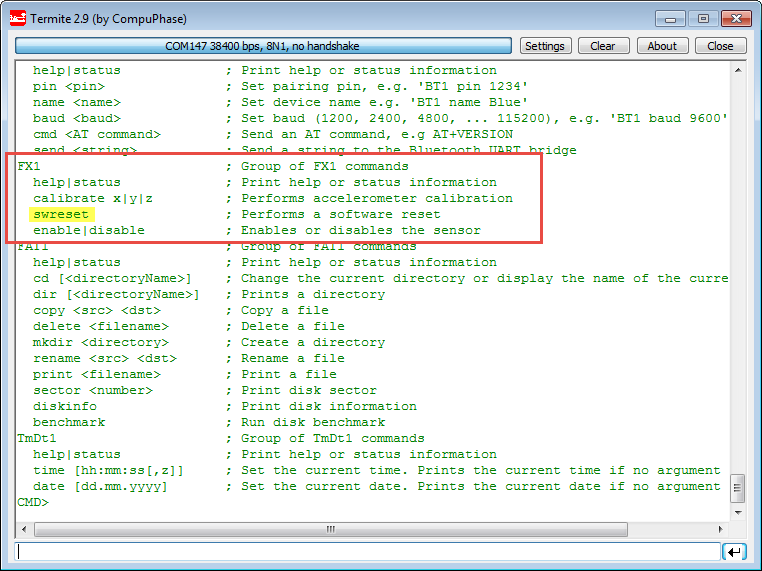This screenshot has width=762, height=571.
Task: Click the vertical scrollbar thumb
Action: click(738, 488)
